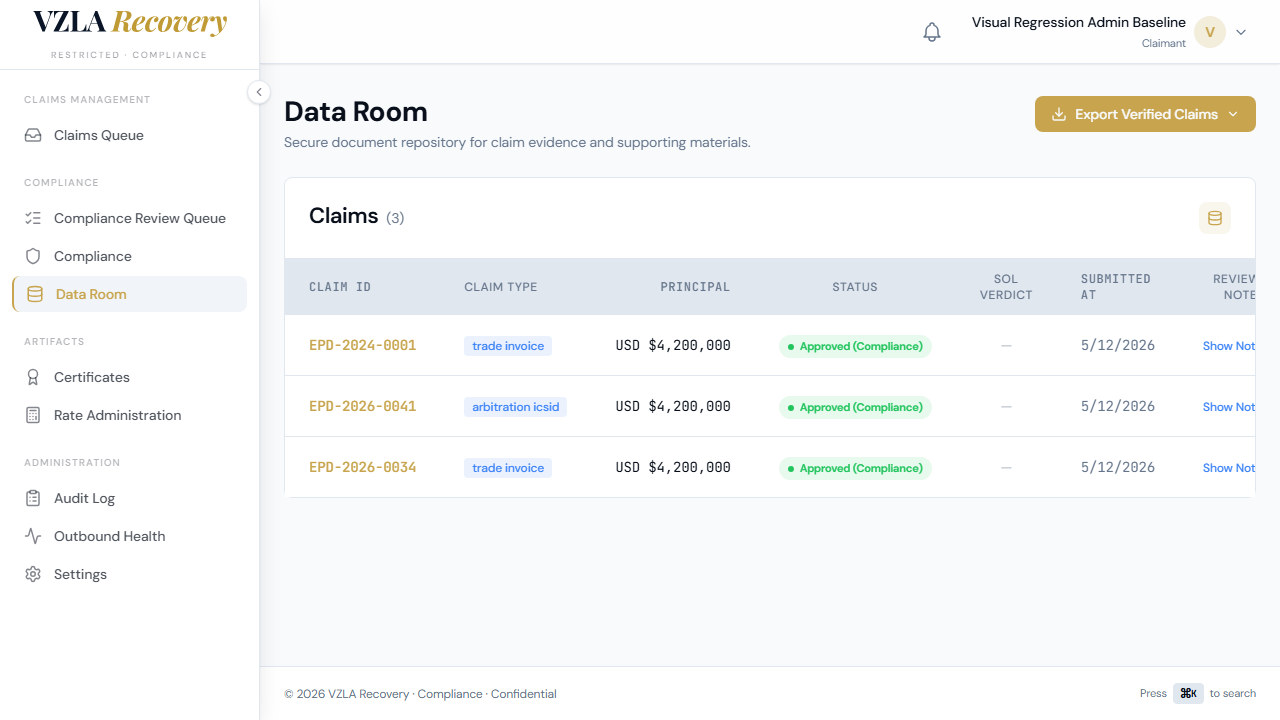This screenshot has width=1280, height=720.
Task: Open Rate Administration page
Action: pos(129,415)
